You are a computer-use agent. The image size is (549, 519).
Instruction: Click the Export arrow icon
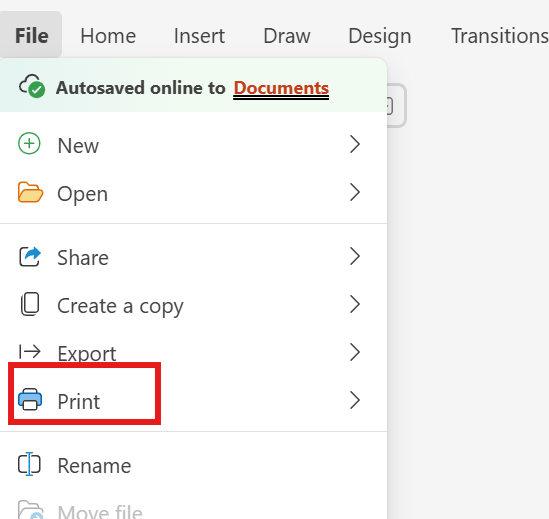click(x=30, y=352)
